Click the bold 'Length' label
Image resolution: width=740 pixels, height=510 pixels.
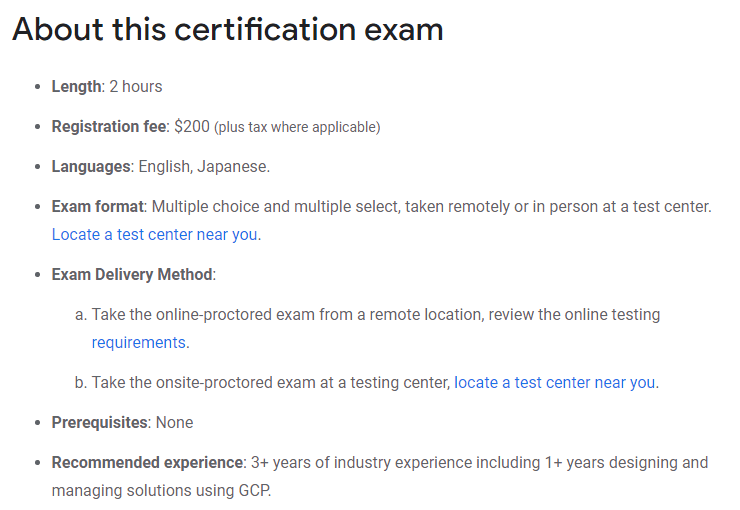click(76, 87)
